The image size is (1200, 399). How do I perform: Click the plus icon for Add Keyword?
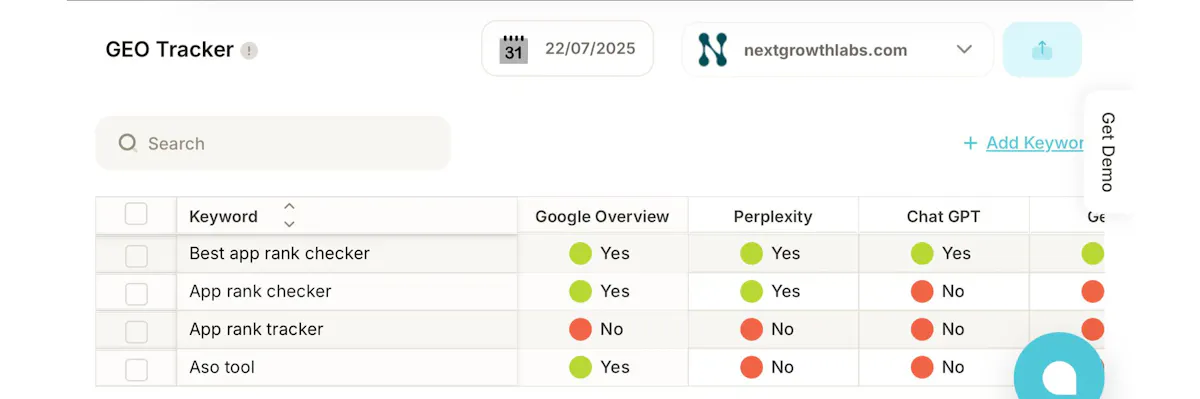pyautogui.click(x=970, y=143)
